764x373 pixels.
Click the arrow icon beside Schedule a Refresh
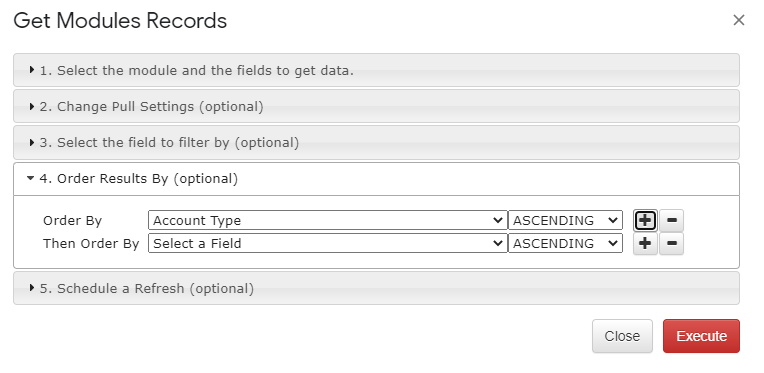[x=32, y=288]
